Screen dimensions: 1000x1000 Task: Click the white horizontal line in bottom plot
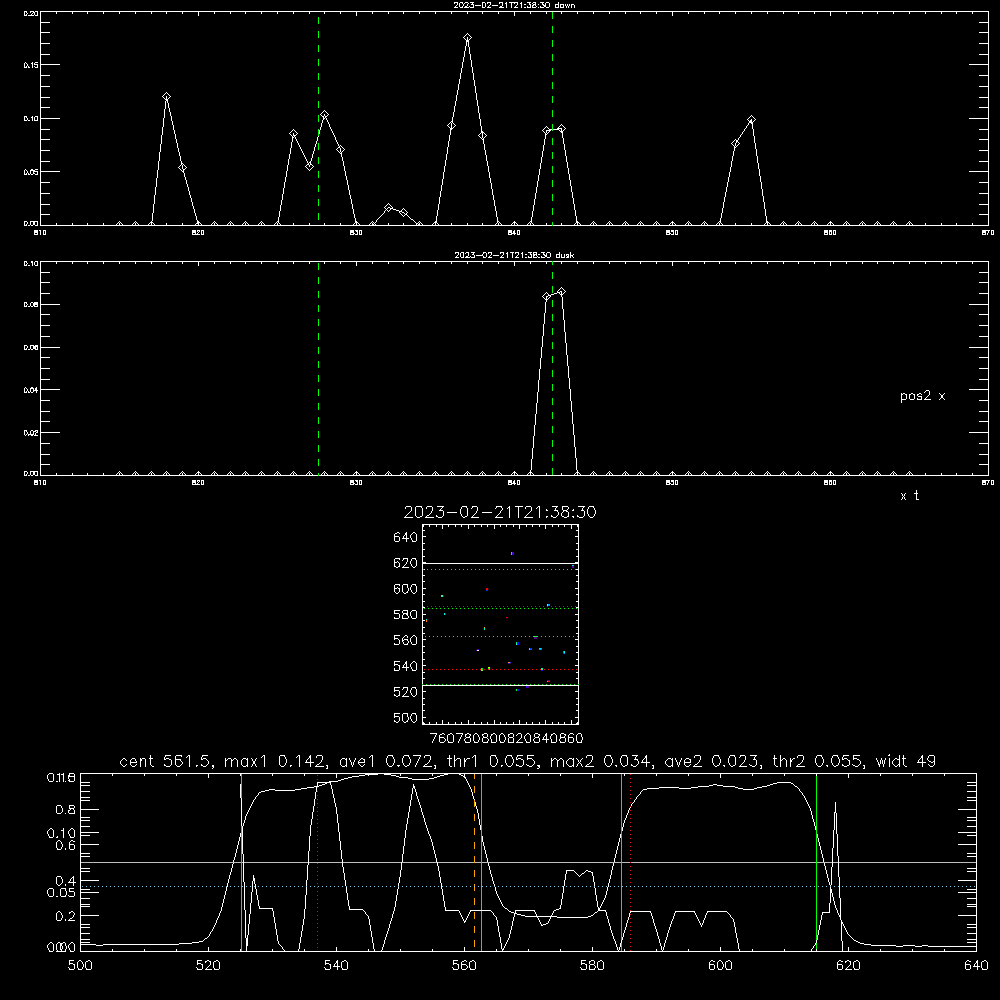coord(528,862)
